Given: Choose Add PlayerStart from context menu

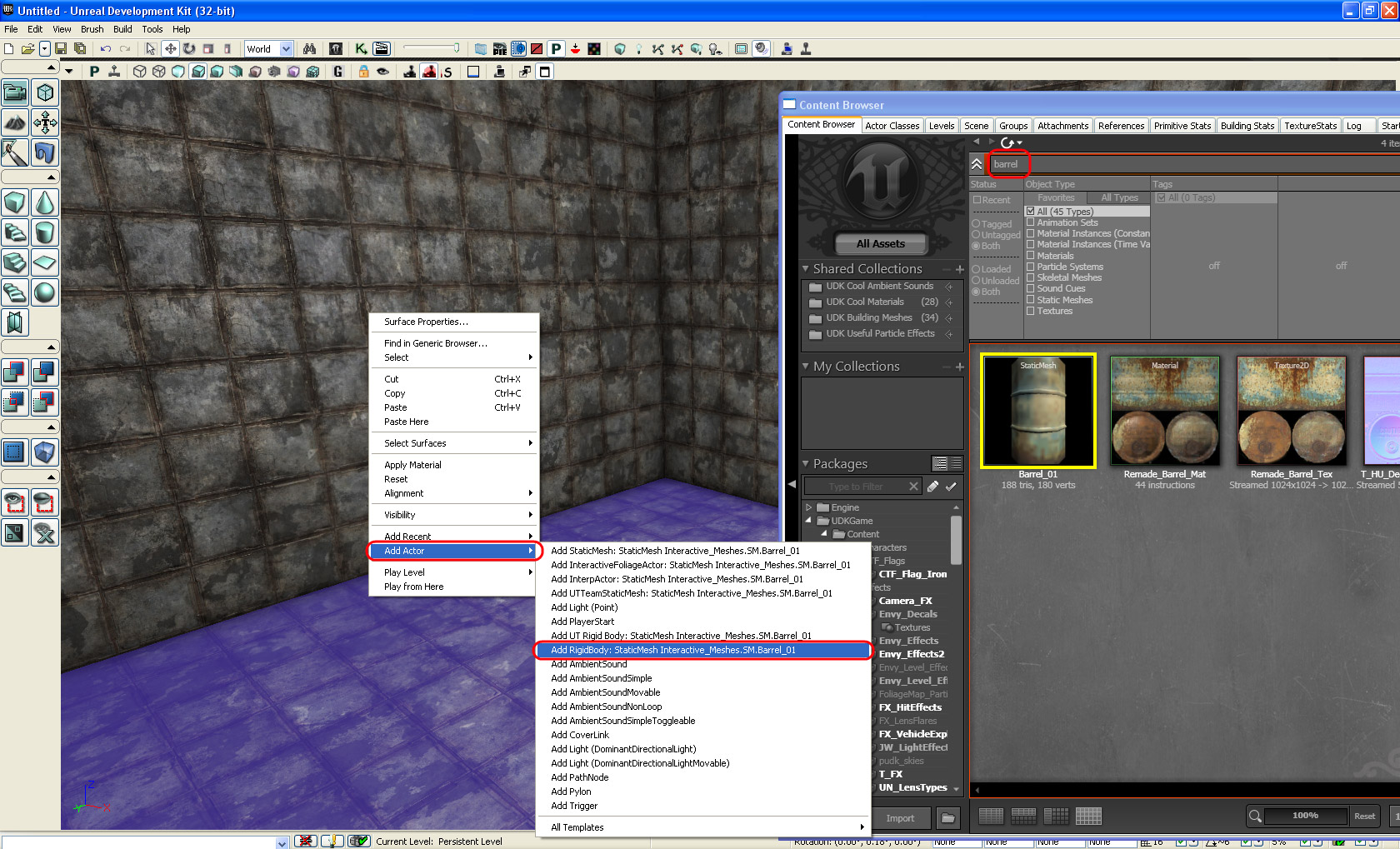Looking at the screenshot, I should (582, 622).
